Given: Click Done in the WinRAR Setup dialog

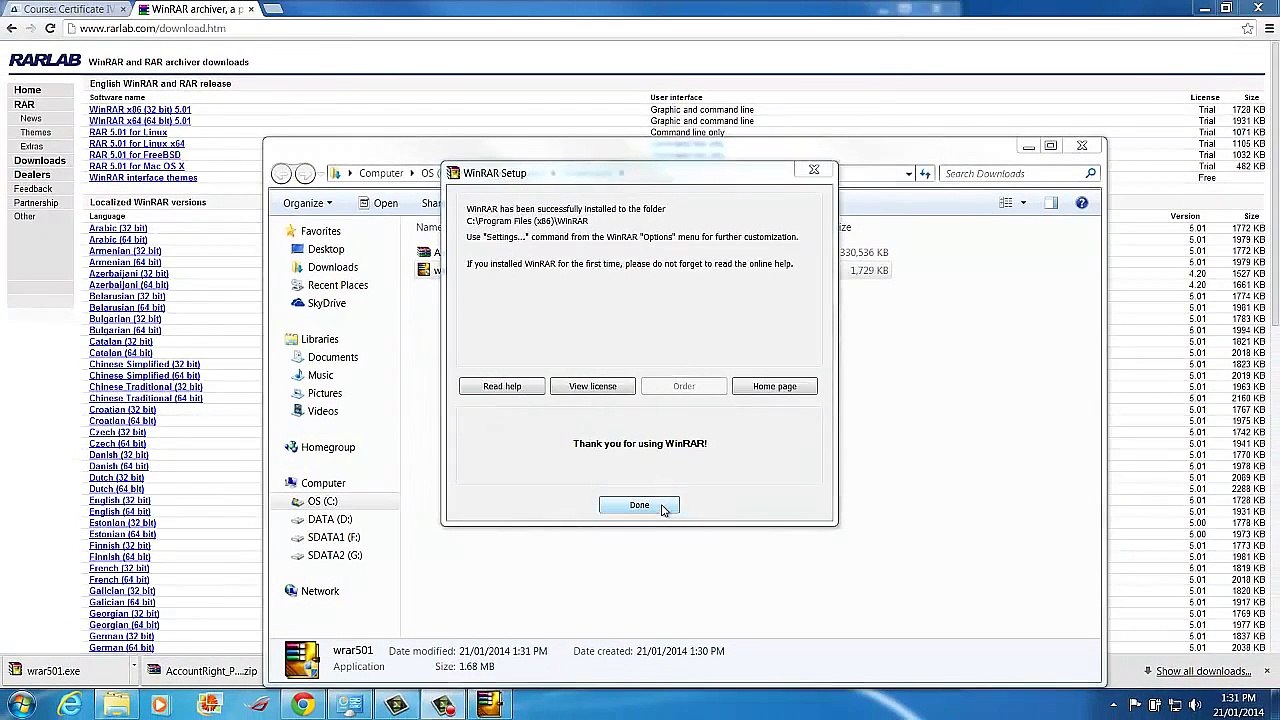Looking at the screenshot, I should 639,505.
